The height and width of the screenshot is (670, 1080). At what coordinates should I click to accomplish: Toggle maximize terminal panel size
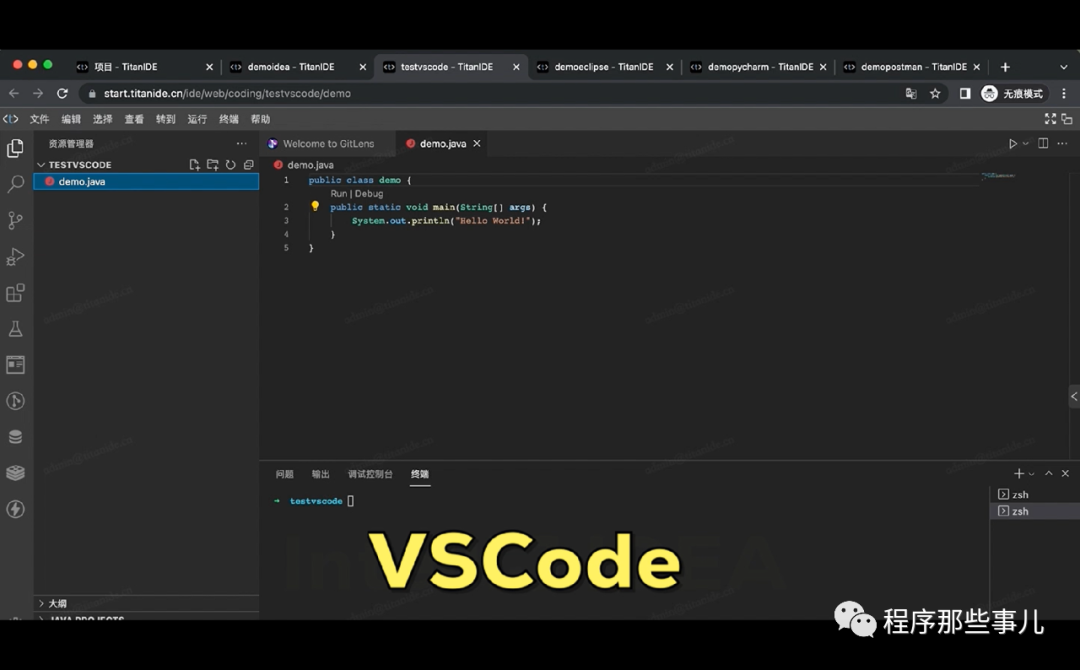point(1048,473)
